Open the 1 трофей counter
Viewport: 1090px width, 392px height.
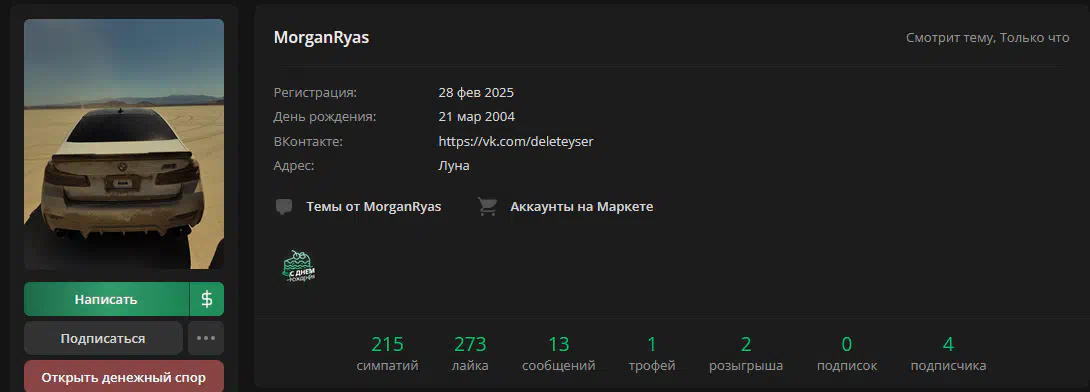pyautogui.click(x=651, y=353)
